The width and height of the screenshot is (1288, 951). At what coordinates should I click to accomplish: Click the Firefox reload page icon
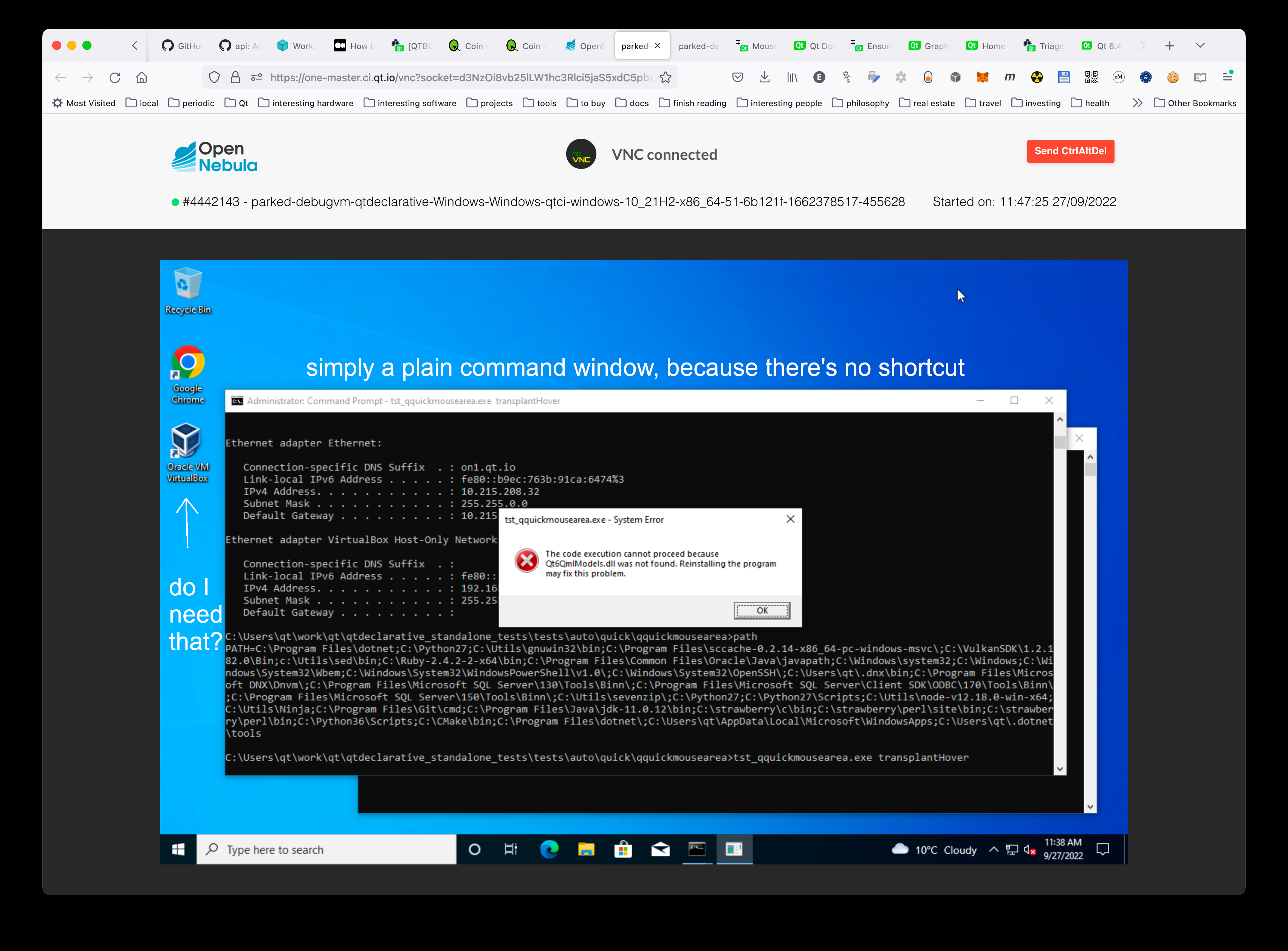(115, 78)
